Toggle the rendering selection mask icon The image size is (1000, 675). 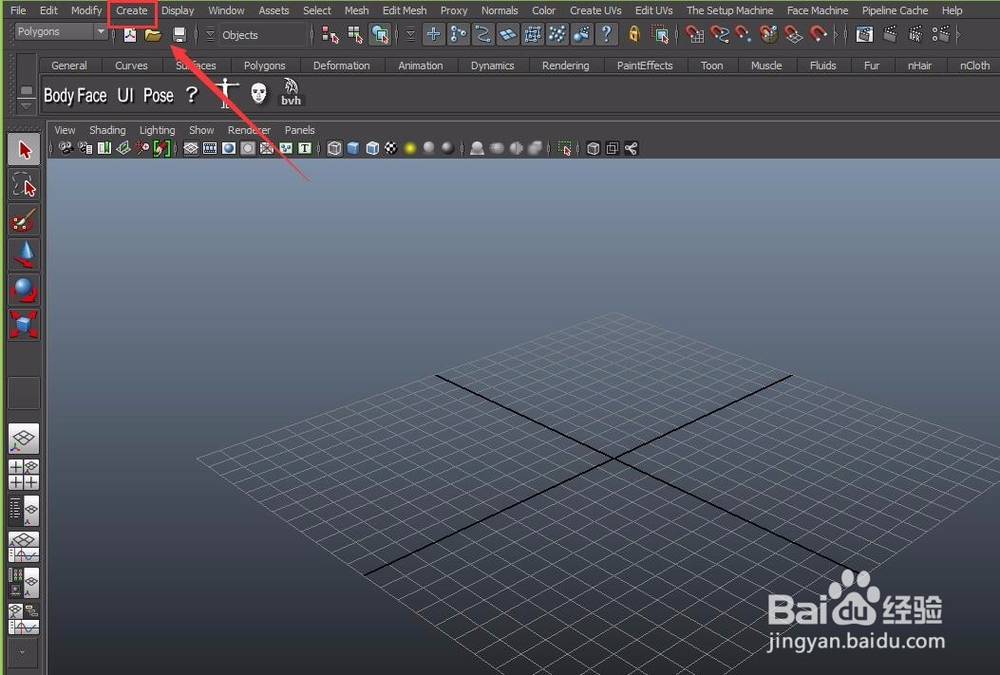pos(582,34)
